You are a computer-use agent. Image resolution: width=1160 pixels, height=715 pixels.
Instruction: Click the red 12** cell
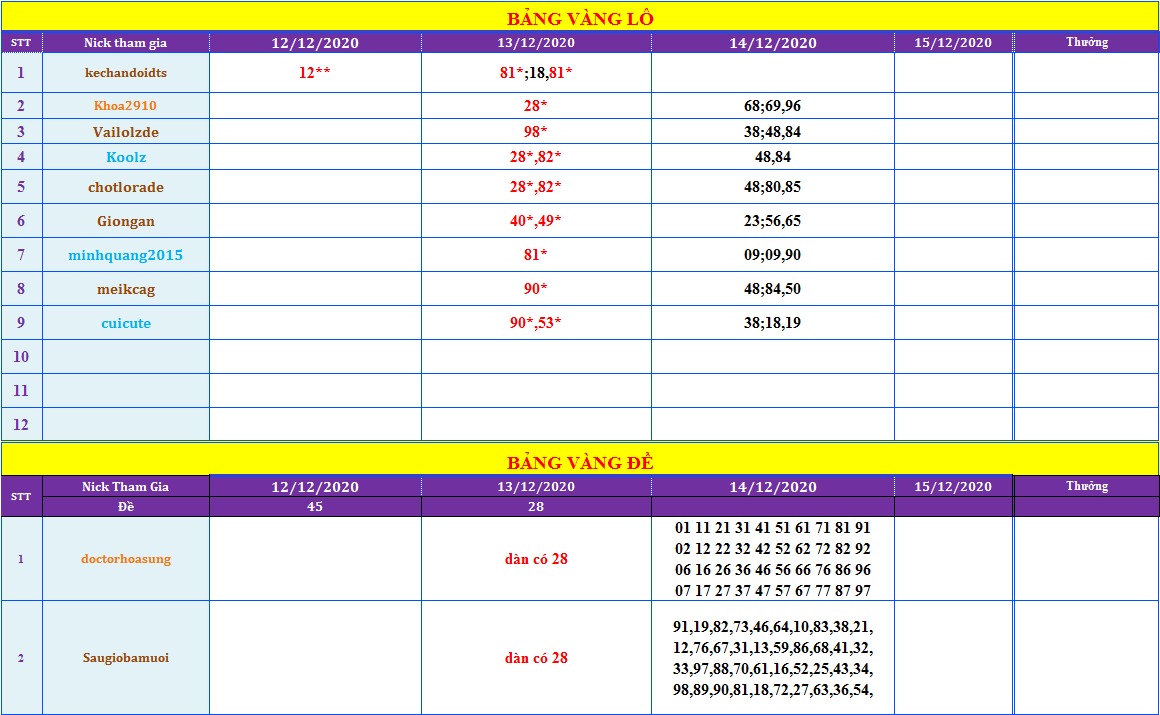pos(315,73)
